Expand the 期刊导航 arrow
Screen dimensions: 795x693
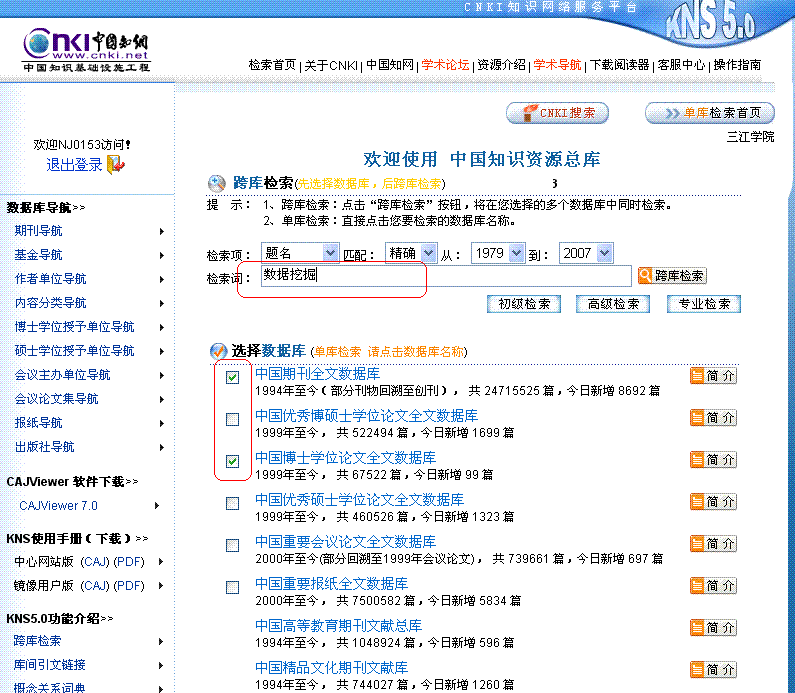[x=162, y=232]
